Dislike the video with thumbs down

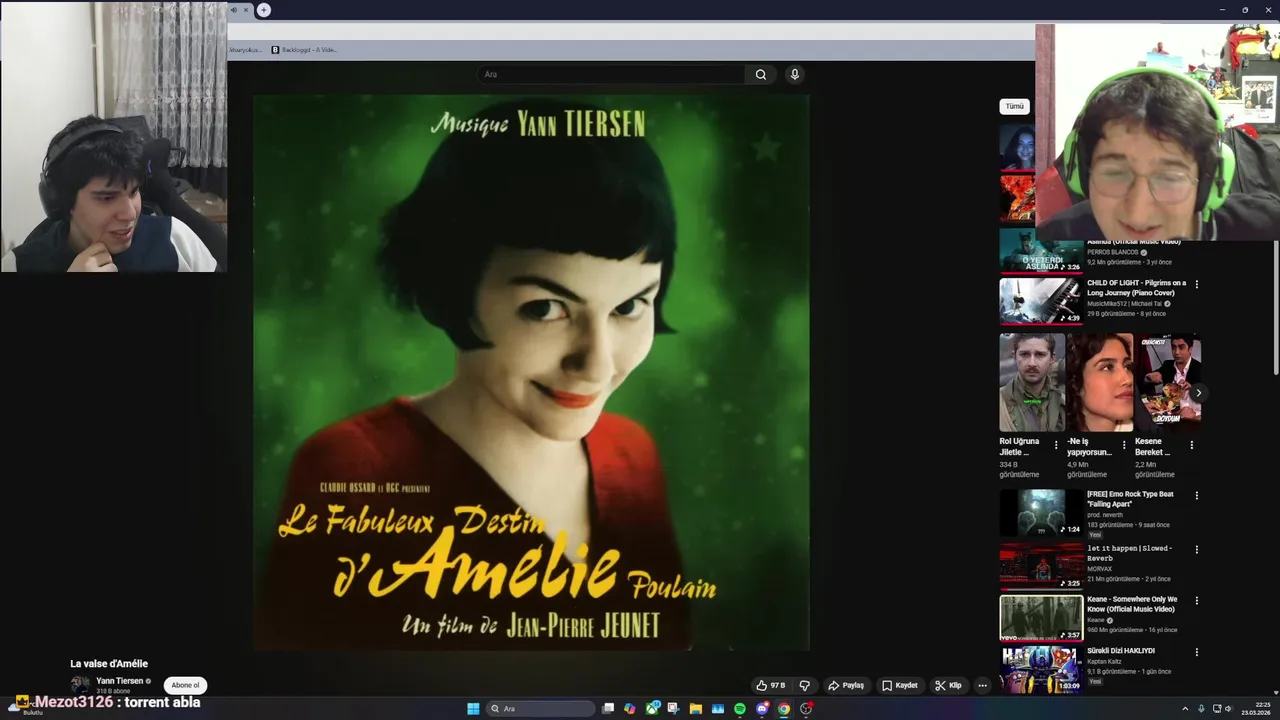click(804, 686)
